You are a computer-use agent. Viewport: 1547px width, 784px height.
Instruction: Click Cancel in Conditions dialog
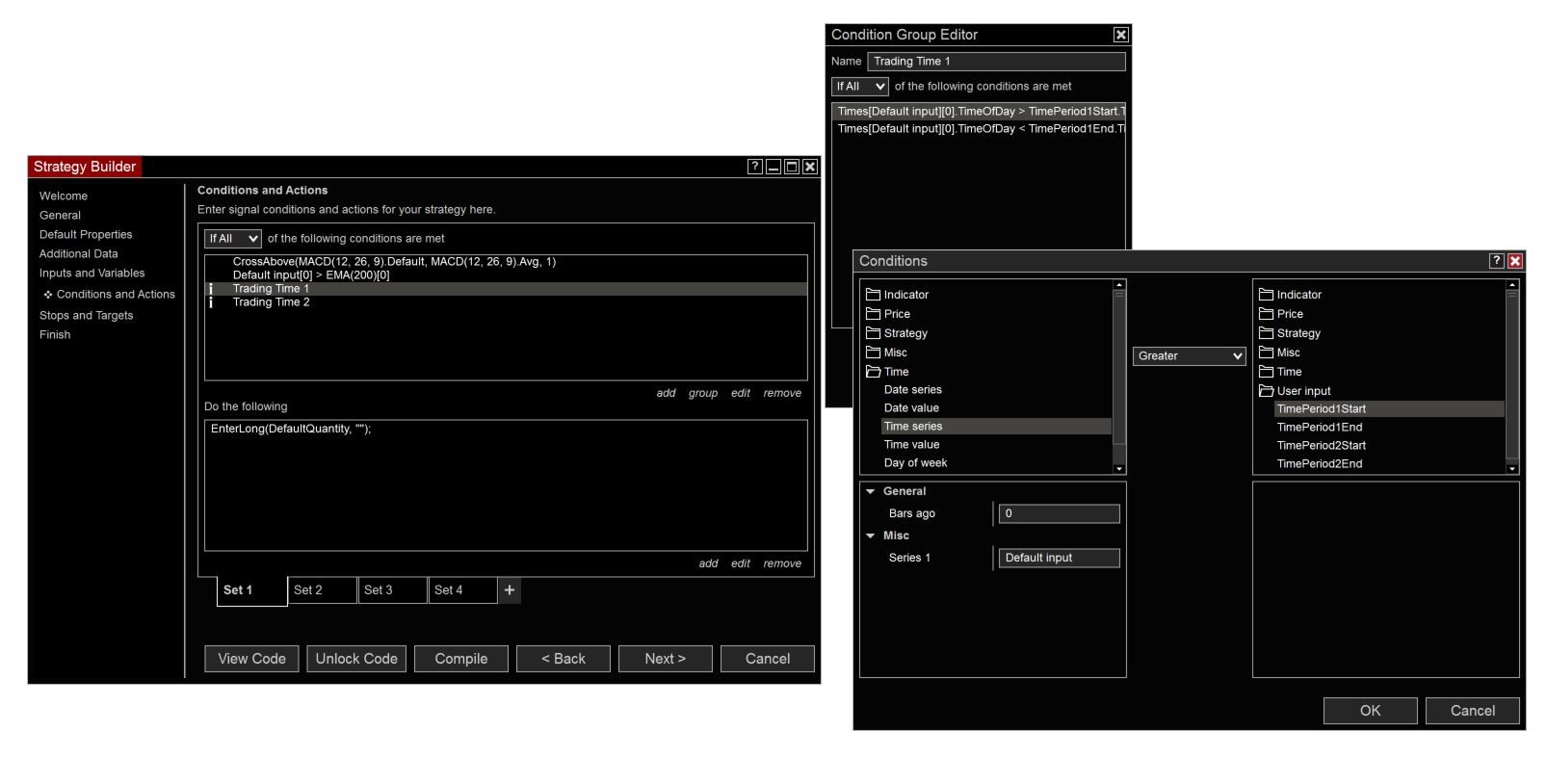point(1473,711)
